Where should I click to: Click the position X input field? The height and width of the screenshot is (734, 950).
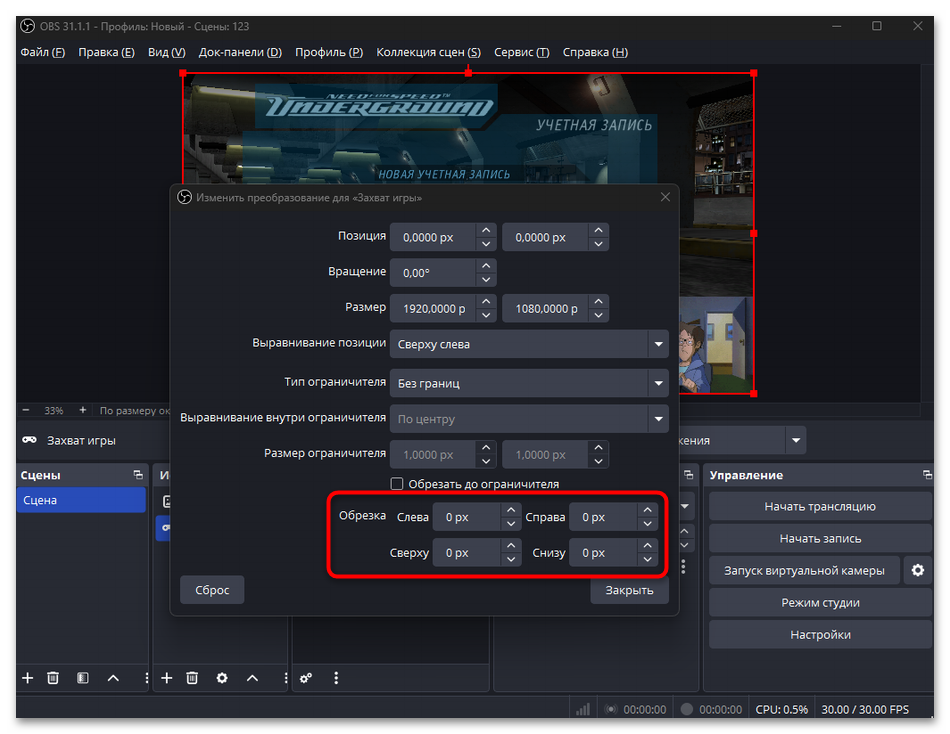(433, 237)
